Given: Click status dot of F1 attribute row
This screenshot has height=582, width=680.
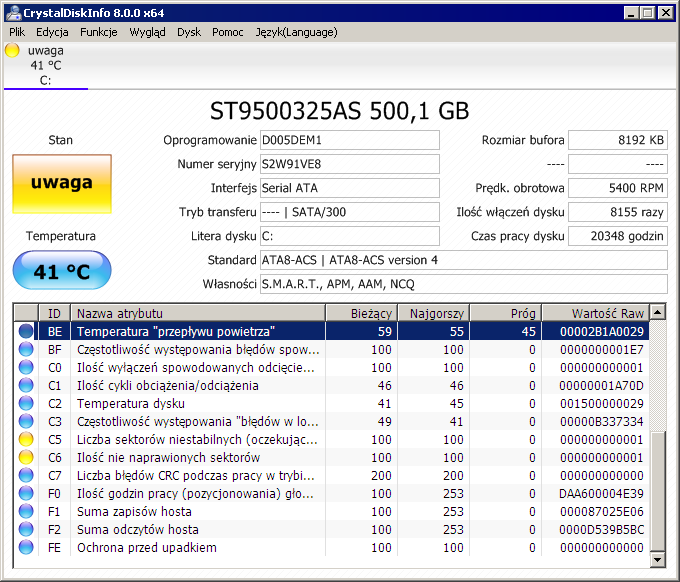Looking at the screenshot, I should tap(26, 511).
